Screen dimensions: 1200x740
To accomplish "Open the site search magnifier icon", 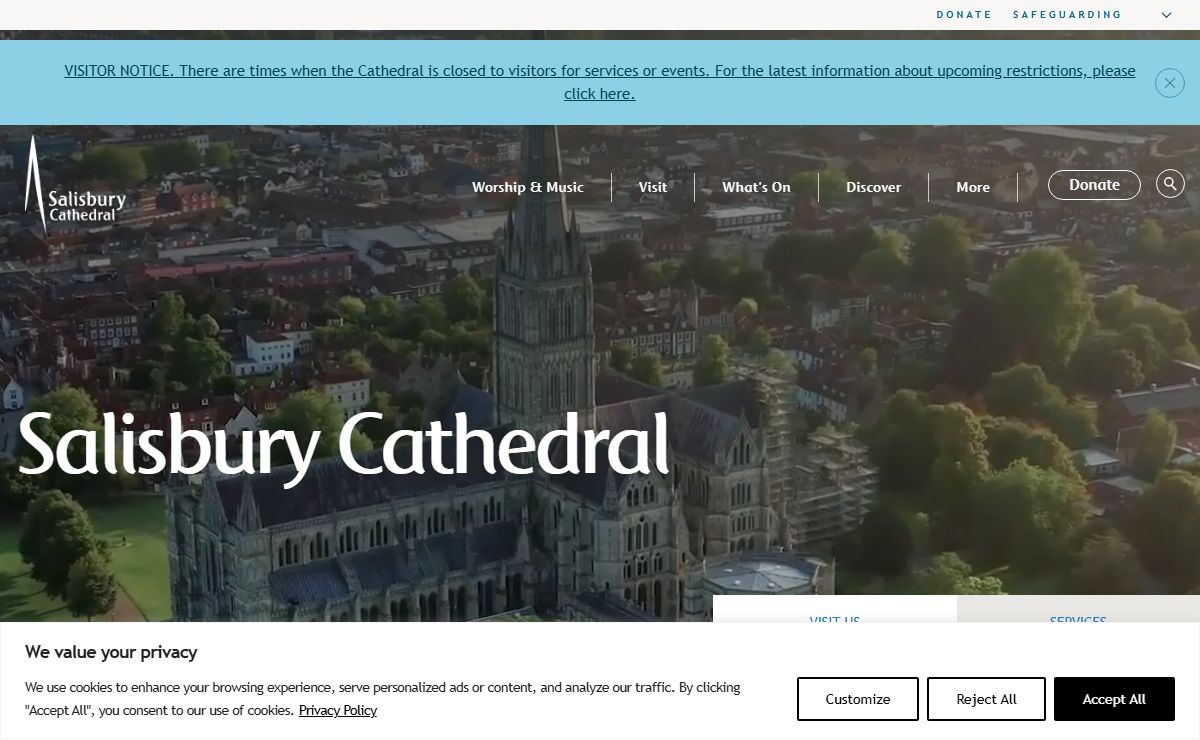I will [x=1170, y=184].
